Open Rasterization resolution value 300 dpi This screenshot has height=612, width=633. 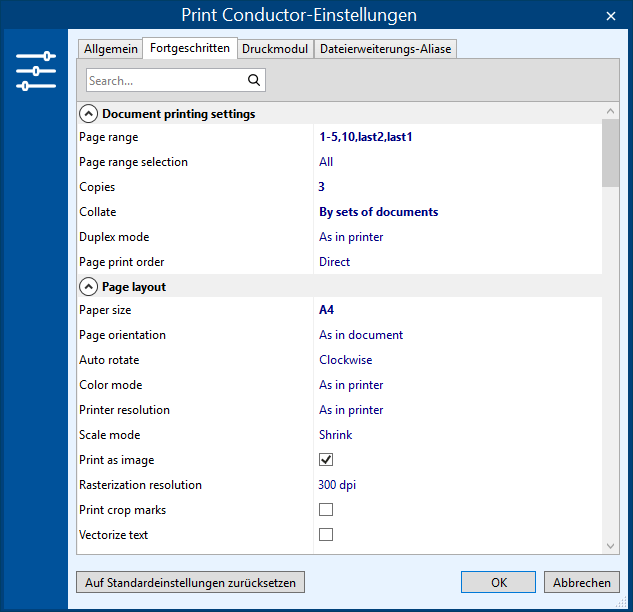pos(337,485)
